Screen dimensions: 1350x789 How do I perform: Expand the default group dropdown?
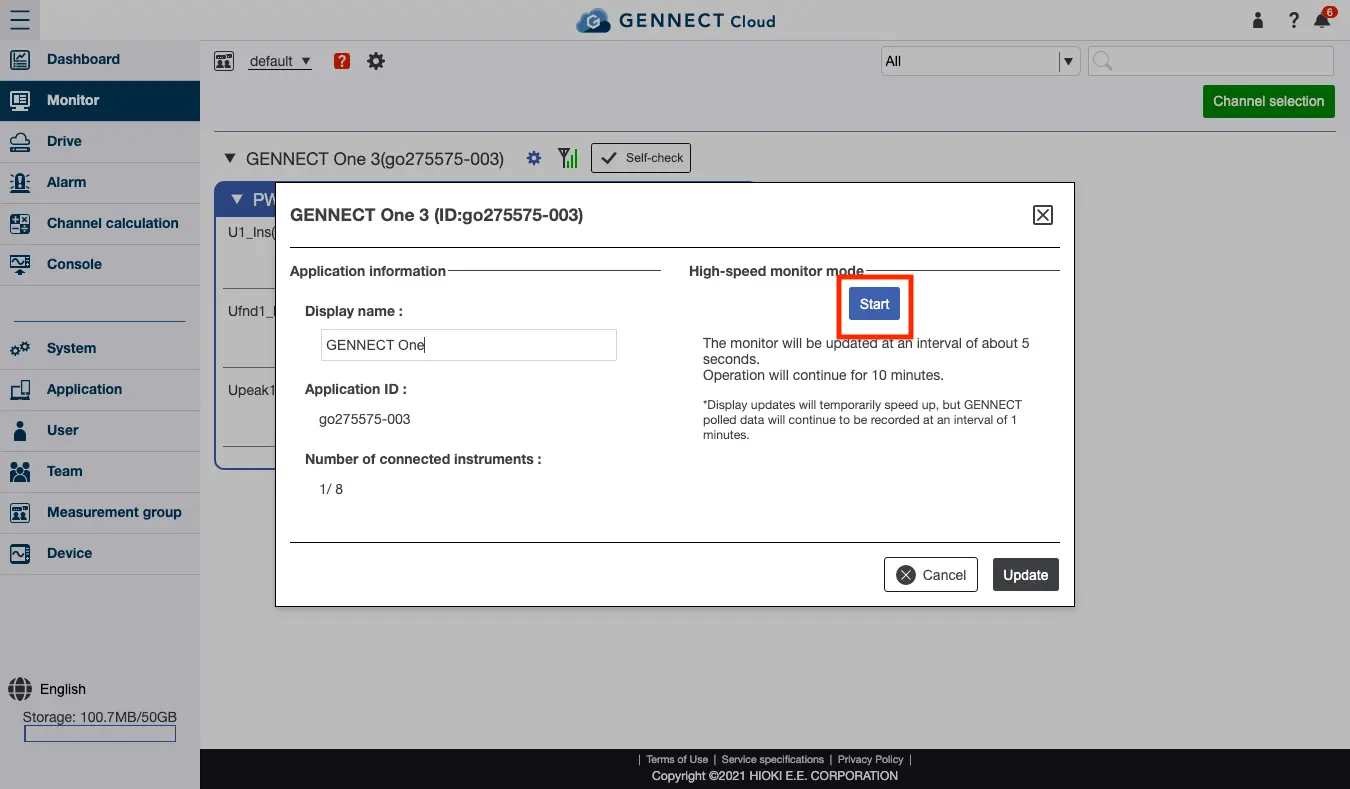pyautogui.click(x=280, y=61)
